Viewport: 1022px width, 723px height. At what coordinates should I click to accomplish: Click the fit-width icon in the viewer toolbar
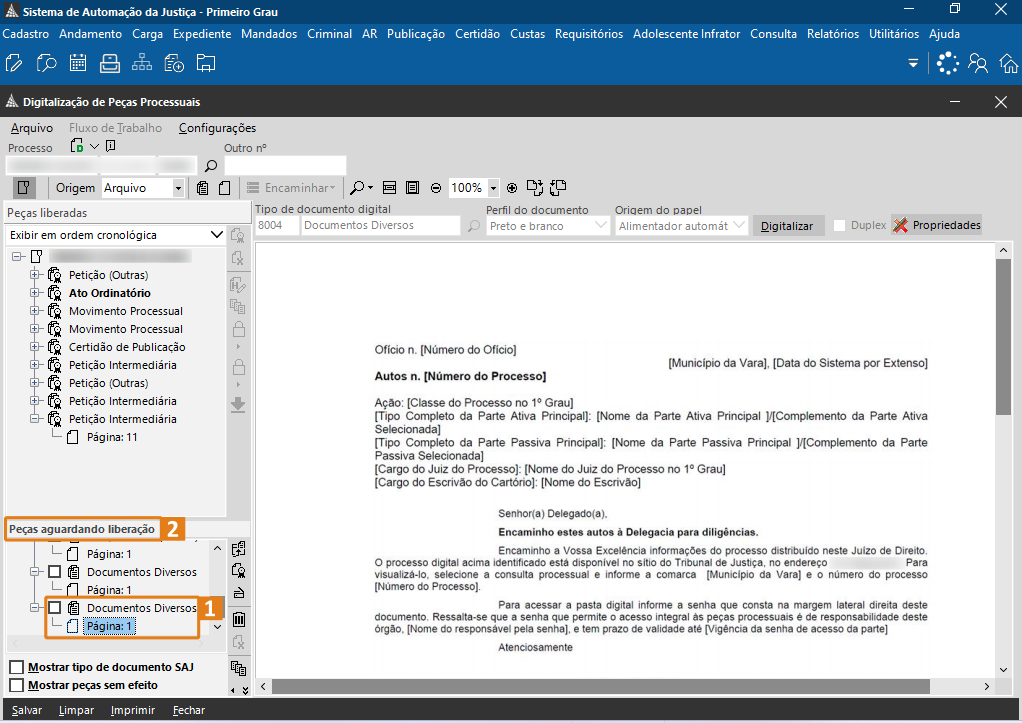[389, 188]
